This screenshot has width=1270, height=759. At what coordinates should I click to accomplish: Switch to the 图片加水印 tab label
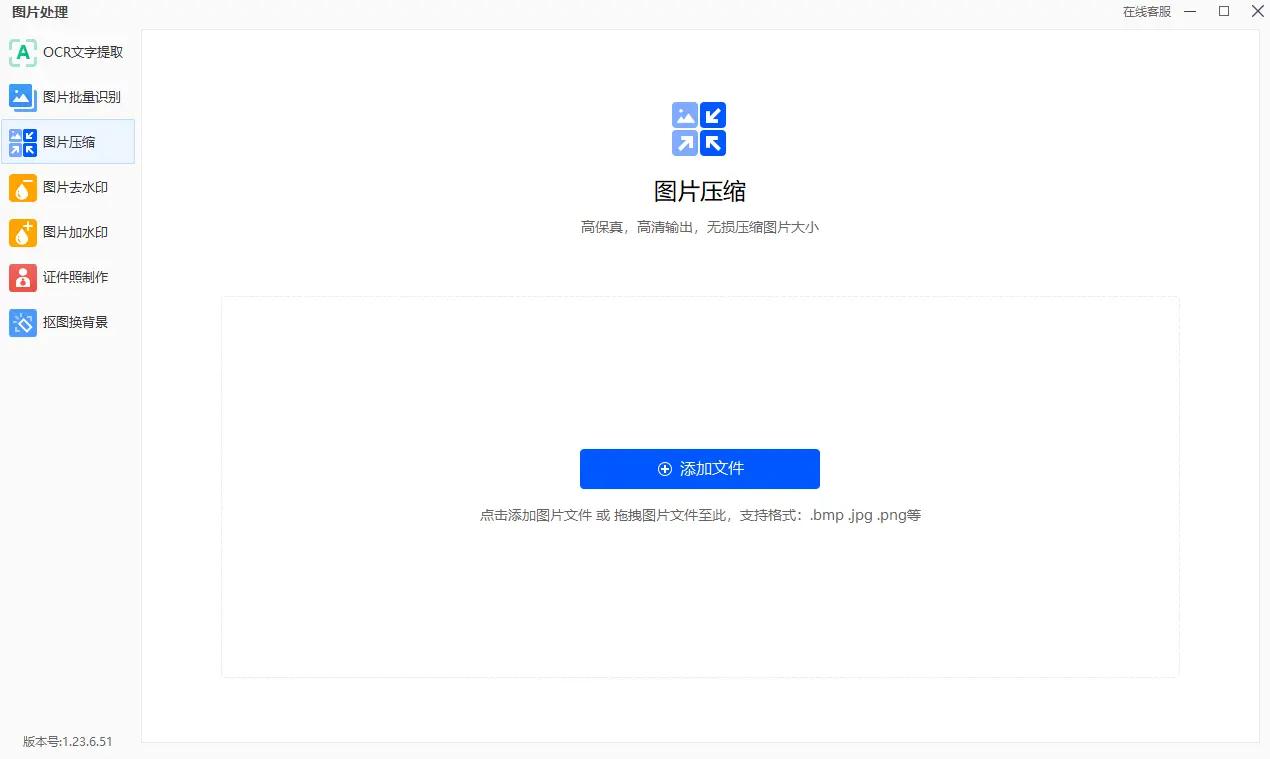coord(75,232)
